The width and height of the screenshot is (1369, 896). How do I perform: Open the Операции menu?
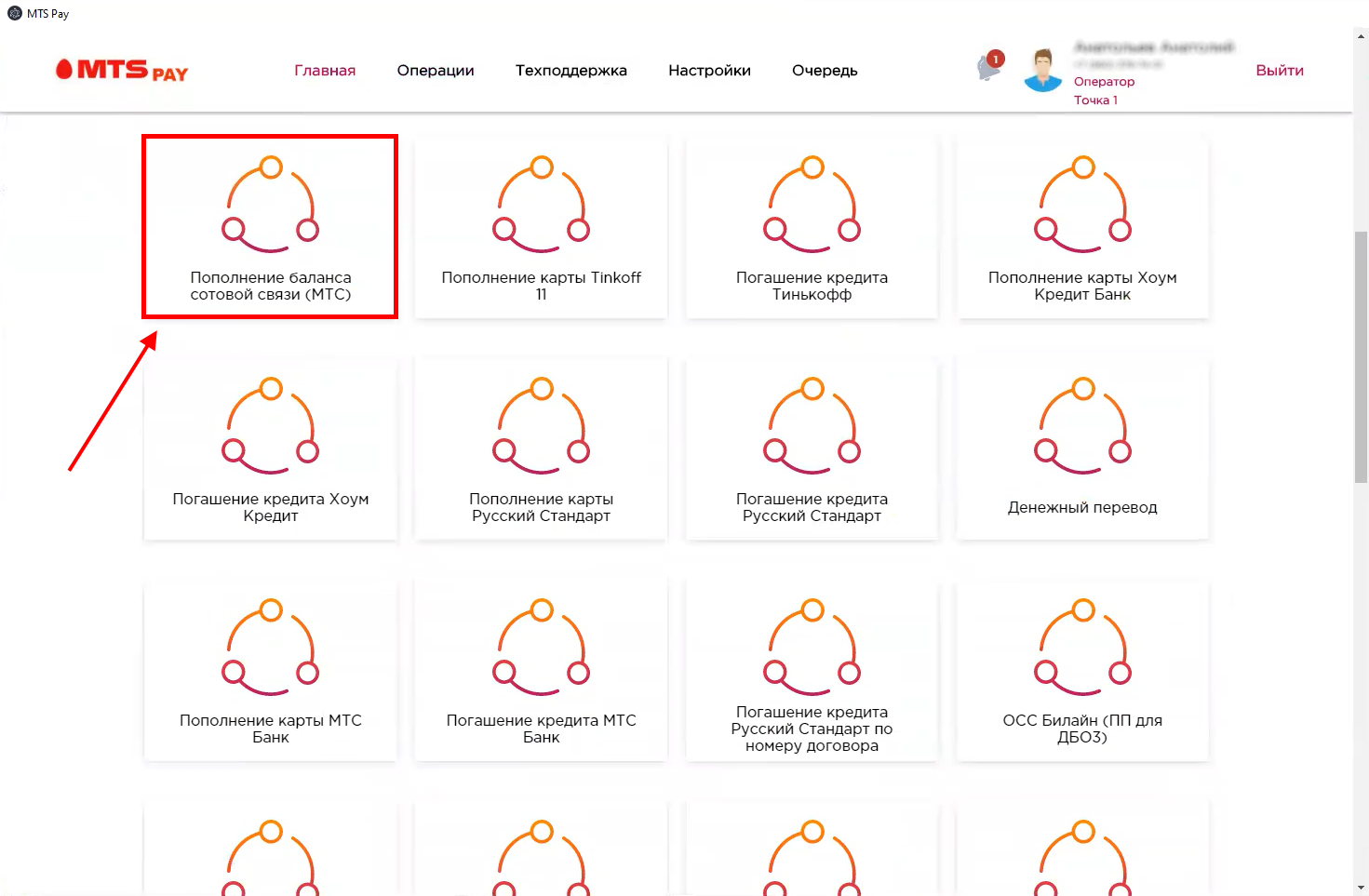[436, 71]
